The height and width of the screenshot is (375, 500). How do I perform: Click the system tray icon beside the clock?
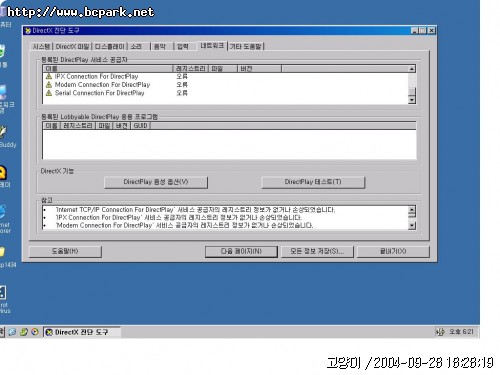coord(440,332)
